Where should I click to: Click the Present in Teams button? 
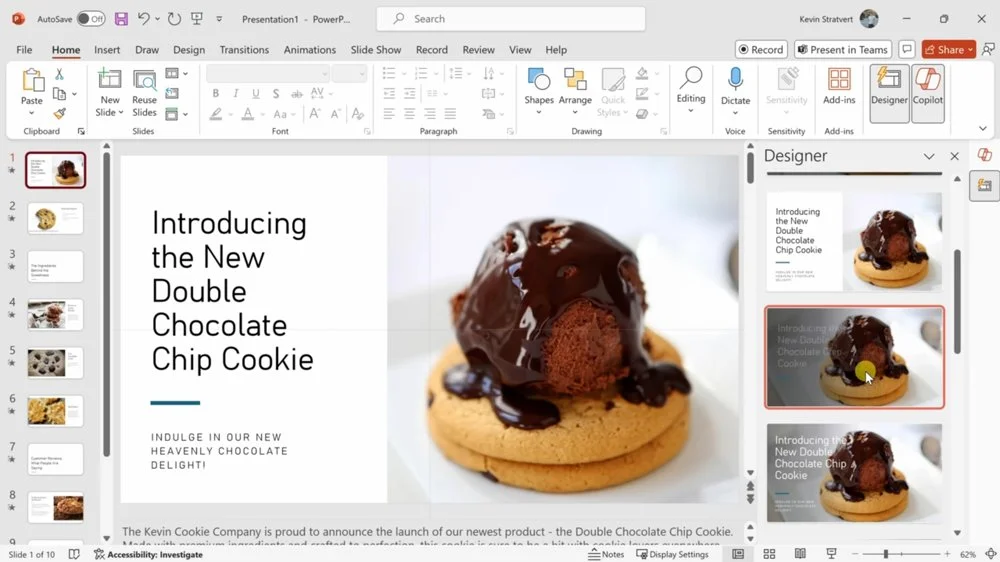coord(842,49)
